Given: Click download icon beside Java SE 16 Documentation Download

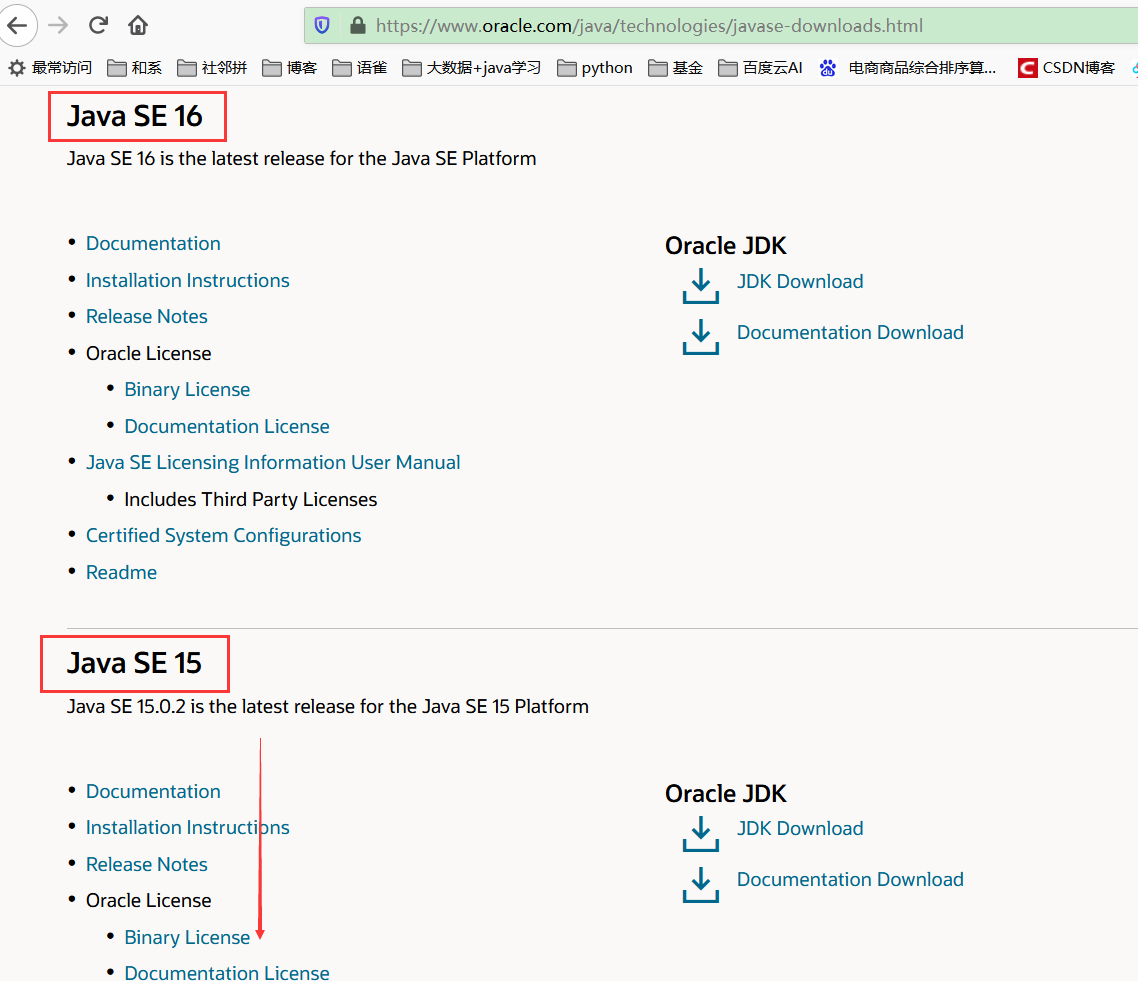Looking at the screenshot, I should point(700,337).
